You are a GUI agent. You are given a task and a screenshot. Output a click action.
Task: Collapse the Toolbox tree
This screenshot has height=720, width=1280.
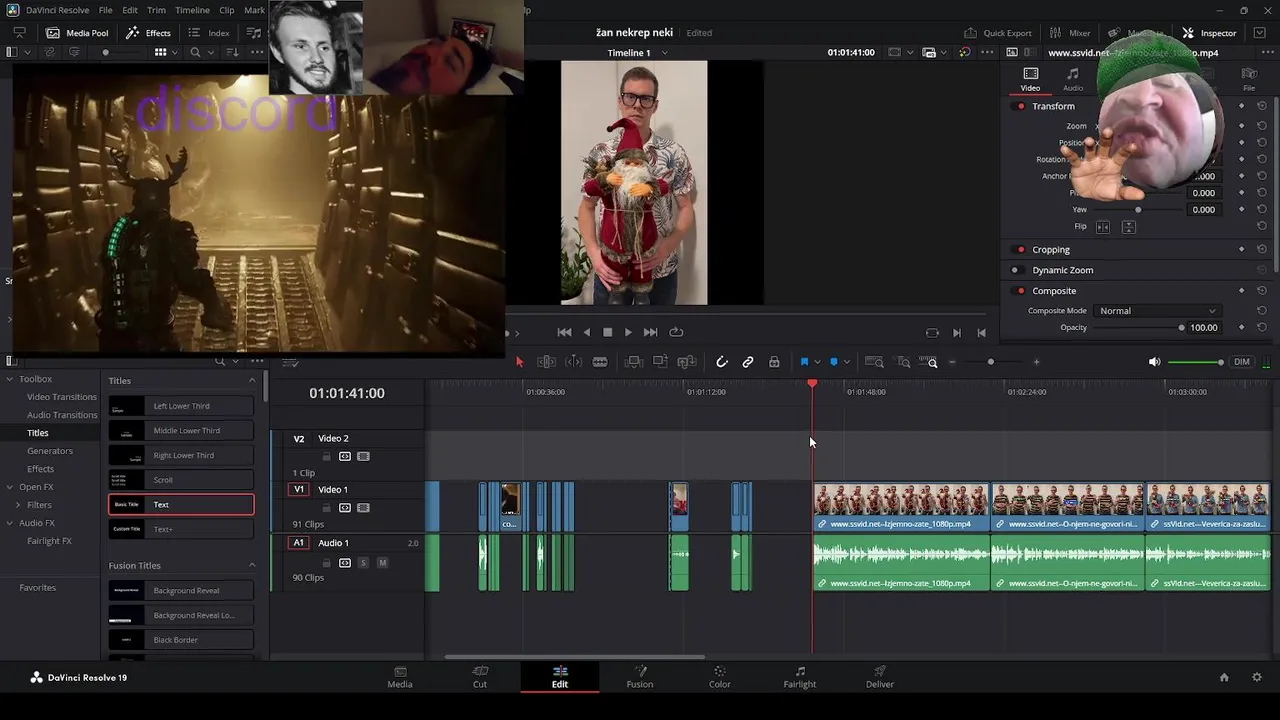10,379
